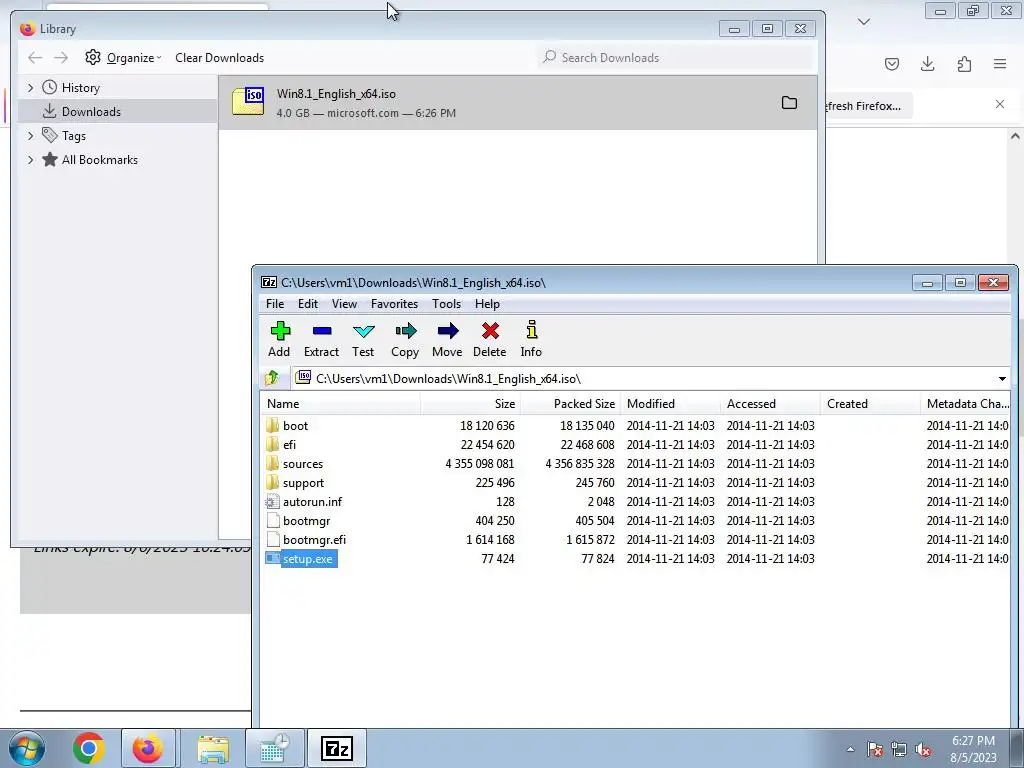The width and height of the screenshot is (1024, 768).
Task: Expand the All Bookmarks tree item
Action: [x=30, y=160]
